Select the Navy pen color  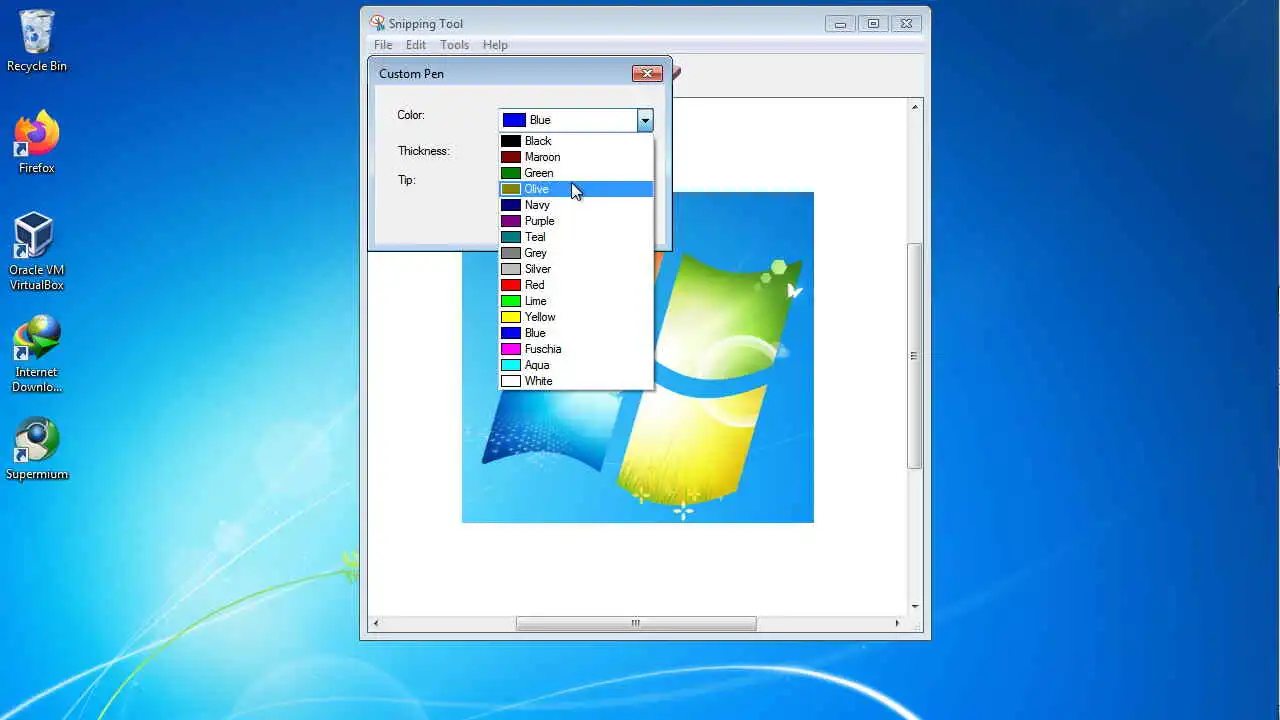[x=576, y=205]
